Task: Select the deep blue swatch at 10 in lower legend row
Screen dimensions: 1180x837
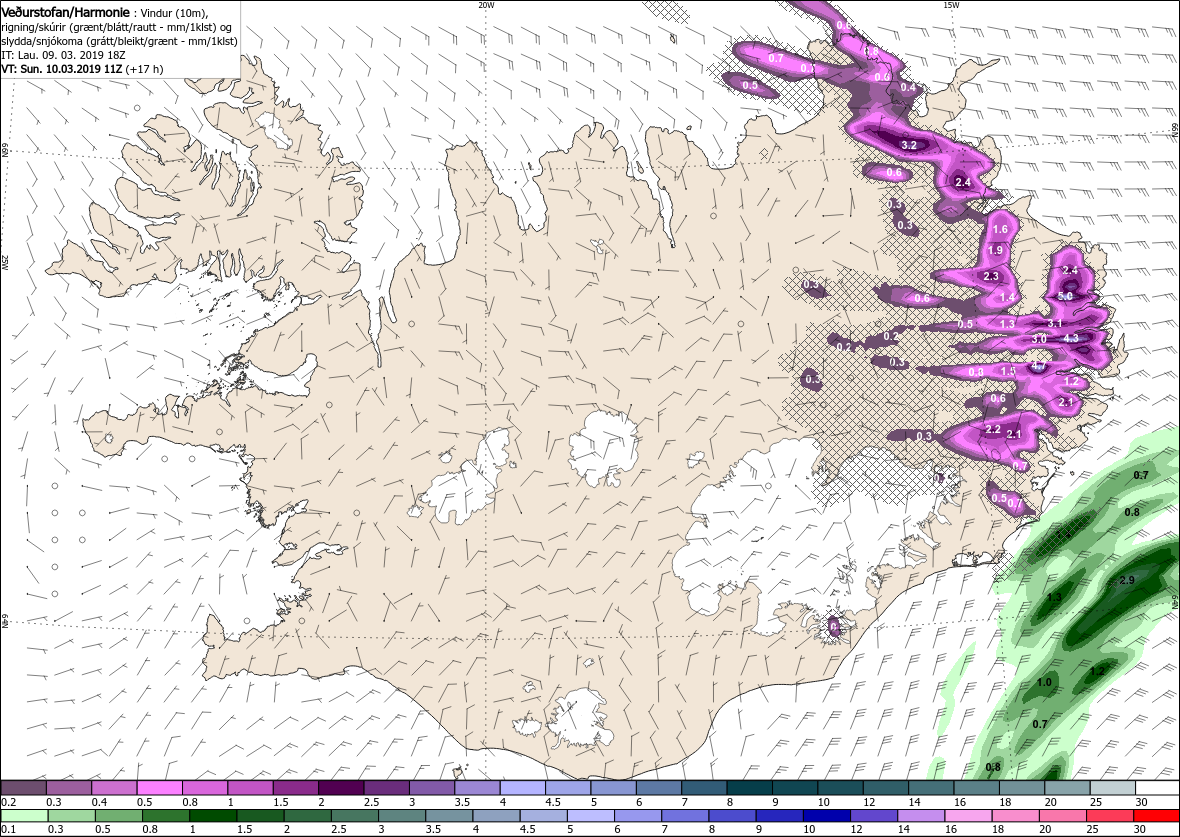Action: (826, 816)
